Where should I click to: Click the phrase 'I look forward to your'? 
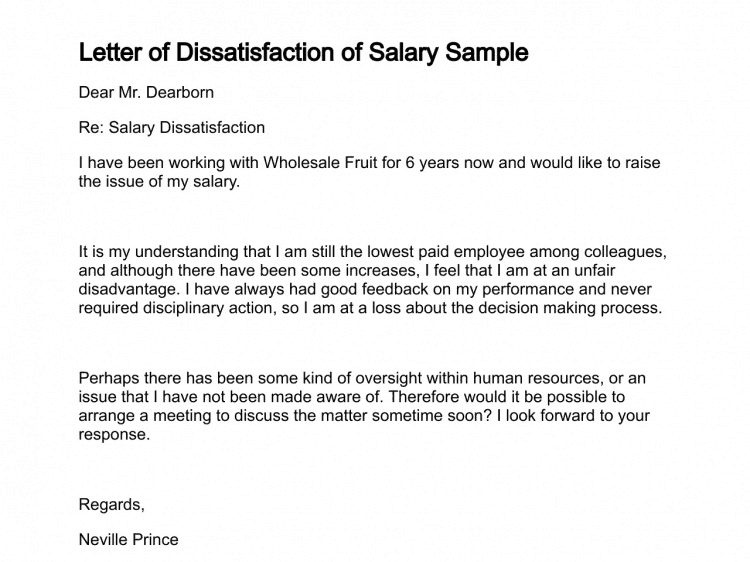pyautogui.click(x=573, y=416)
